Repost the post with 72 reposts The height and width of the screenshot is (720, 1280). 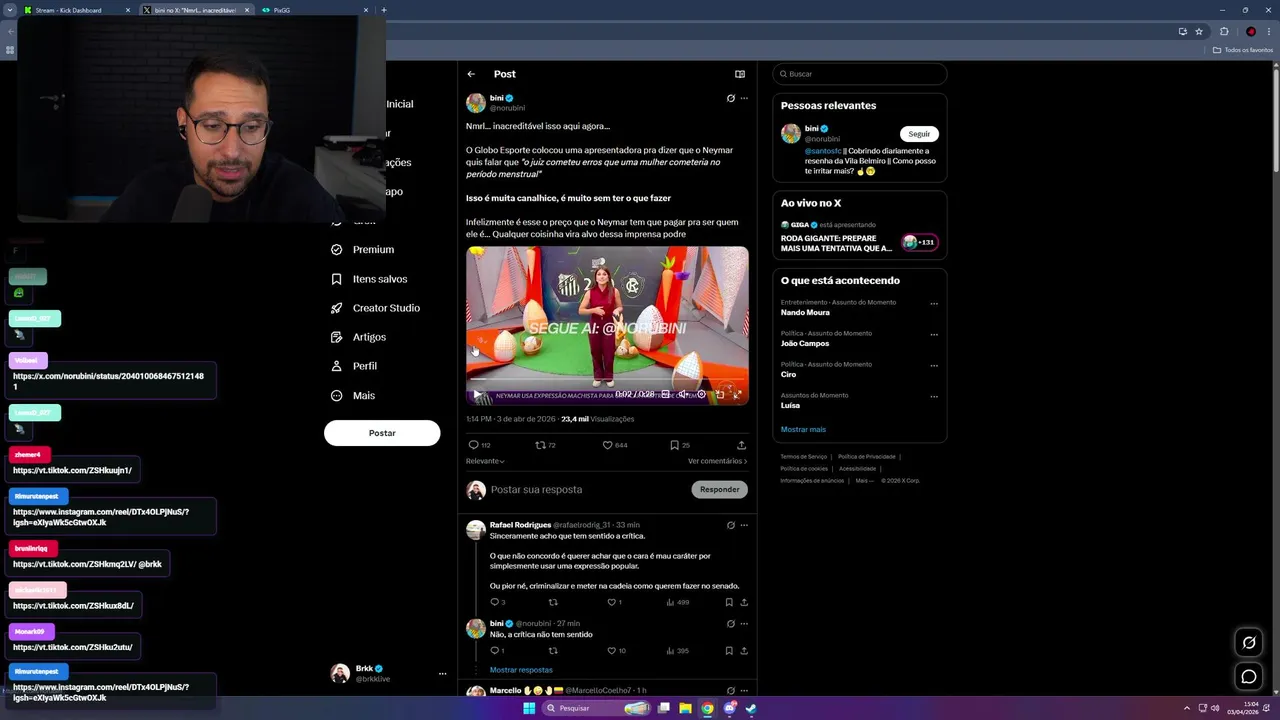pos(545,445)
